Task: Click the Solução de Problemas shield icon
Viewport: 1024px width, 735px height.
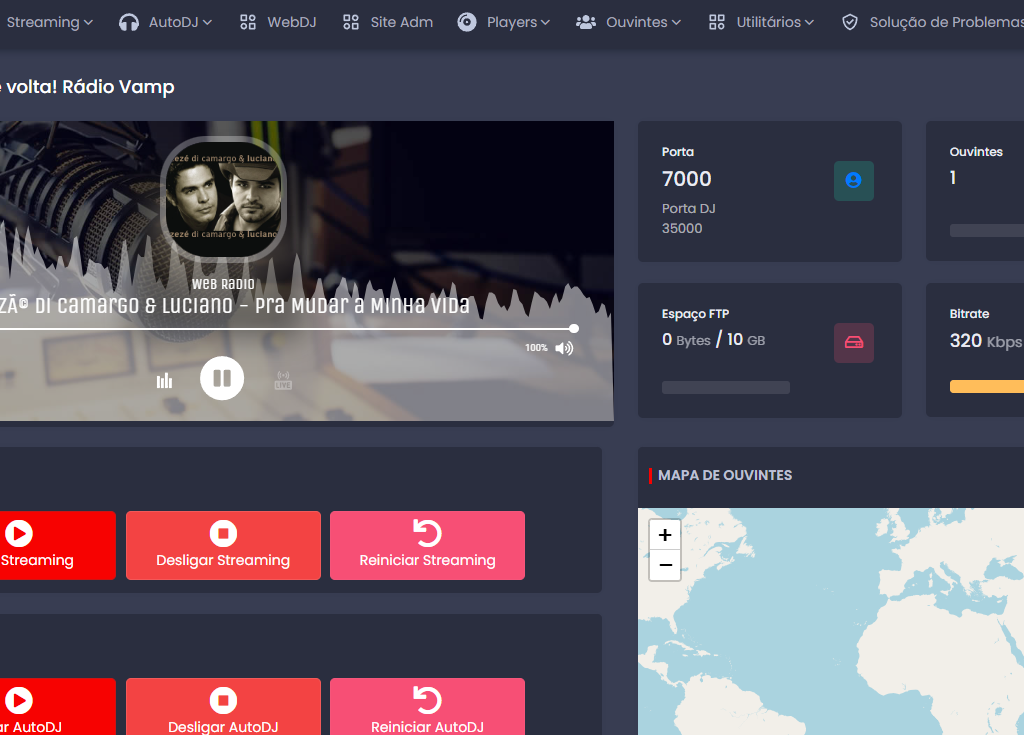Action: pos(850,22)
